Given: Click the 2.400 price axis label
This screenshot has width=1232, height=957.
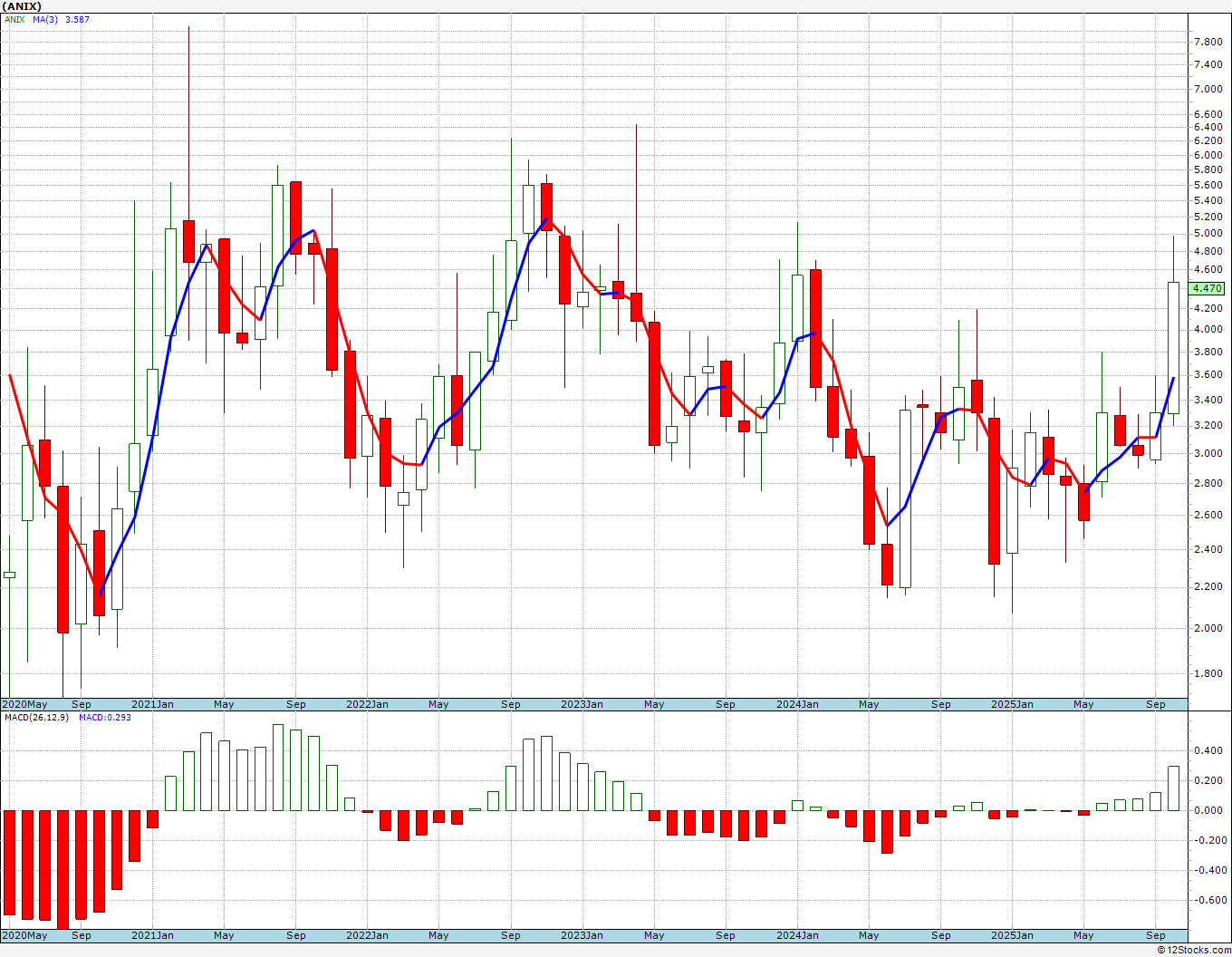Looking at the screenshot, I should (x=1208, y=549).
